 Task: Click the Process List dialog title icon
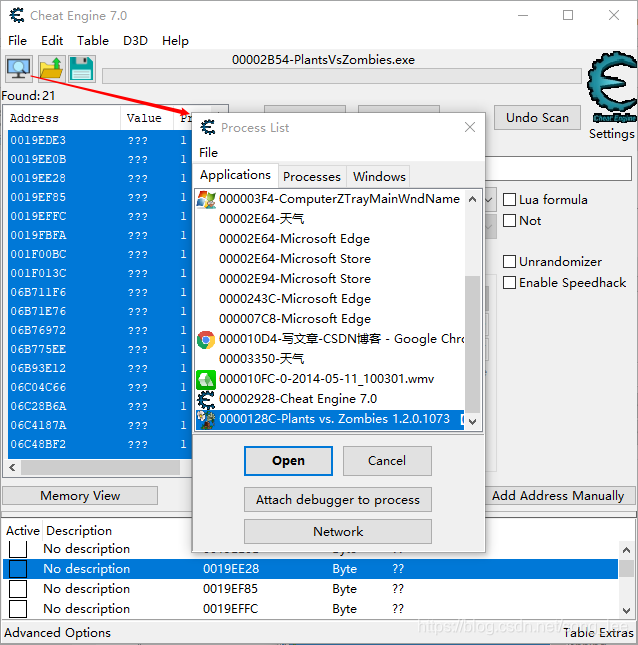208,128
